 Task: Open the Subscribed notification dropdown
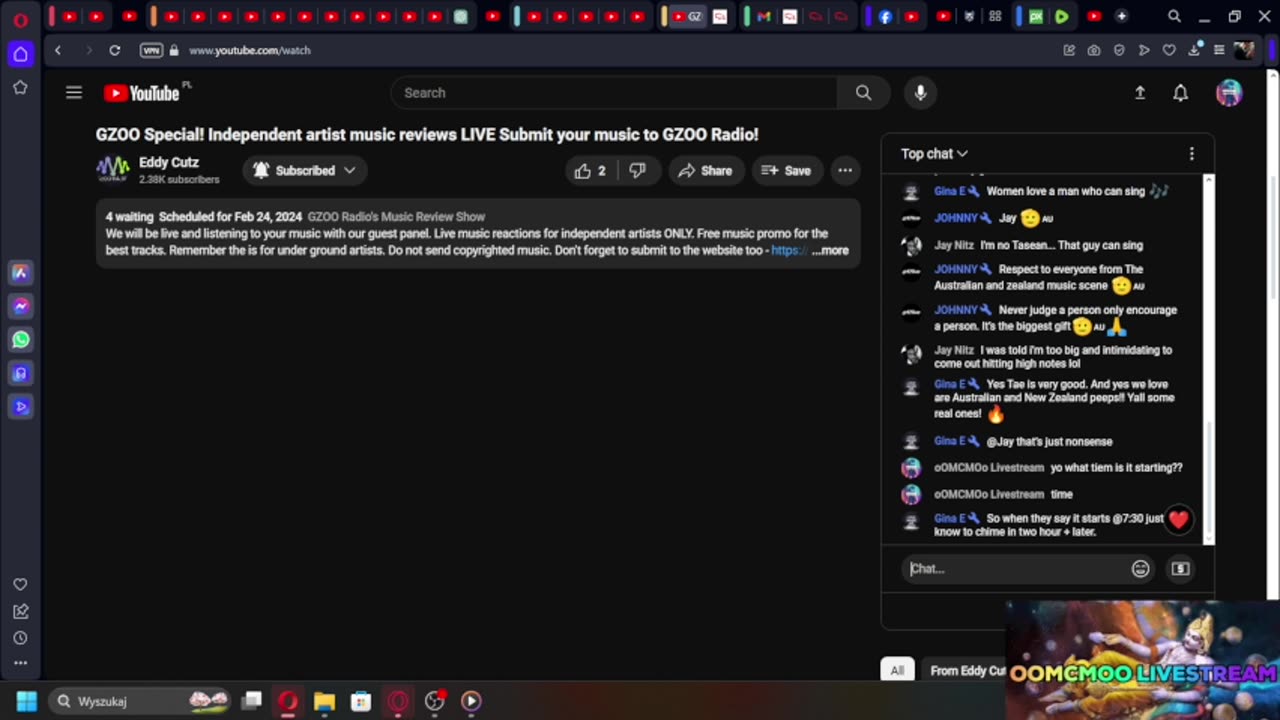coord(305,171)
